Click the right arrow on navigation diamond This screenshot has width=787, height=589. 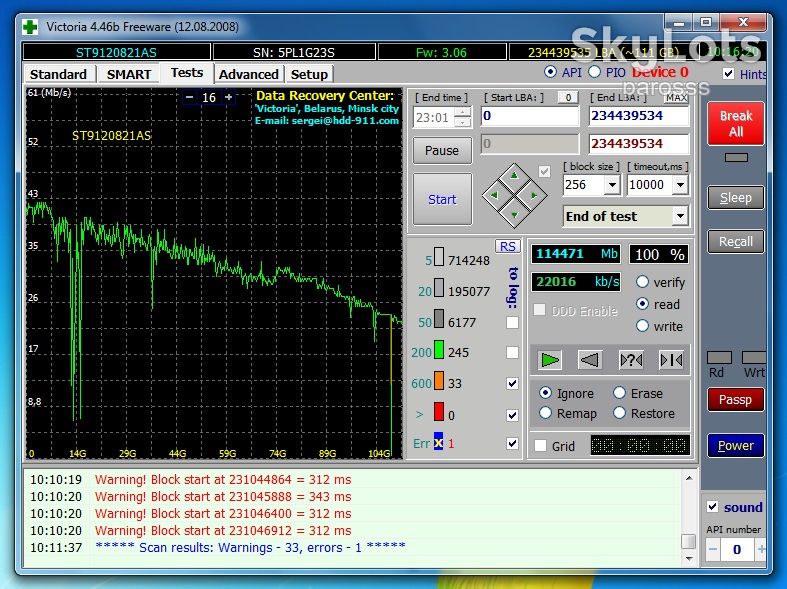534,195
